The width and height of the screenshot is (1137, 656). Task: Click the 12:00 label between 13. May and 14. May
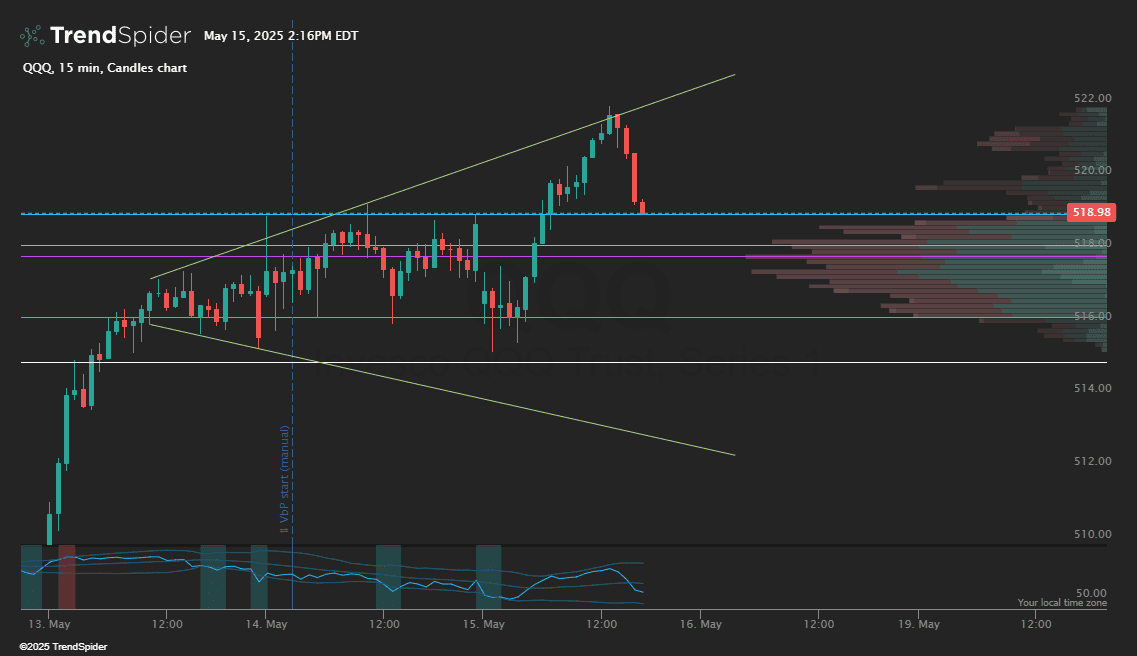167,624
